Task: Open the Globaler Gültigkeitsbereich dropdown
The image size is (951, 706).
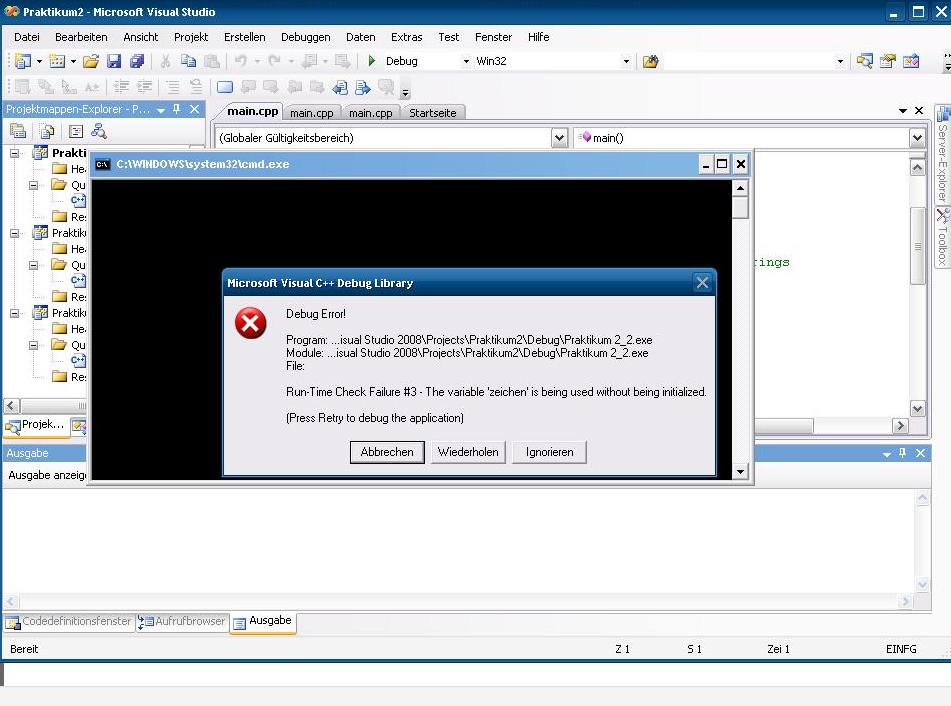Action: click(x=559, y=138)
